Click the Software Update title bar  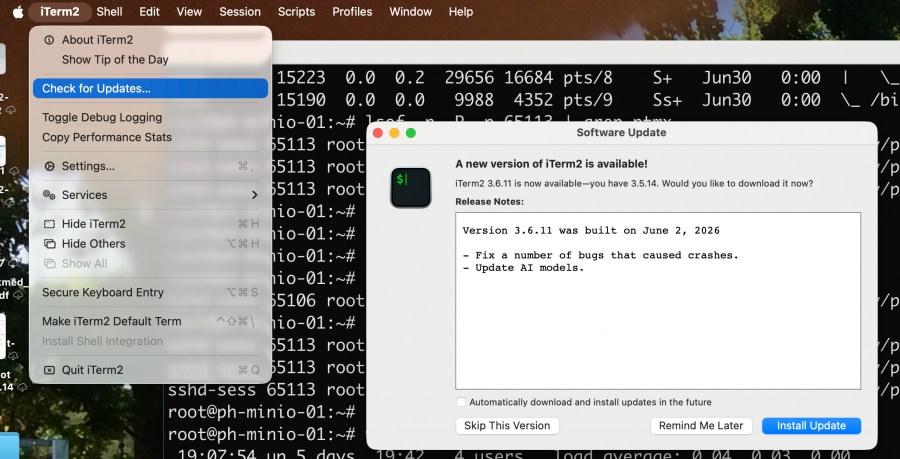pyautogui.click(x=621, y=133)
